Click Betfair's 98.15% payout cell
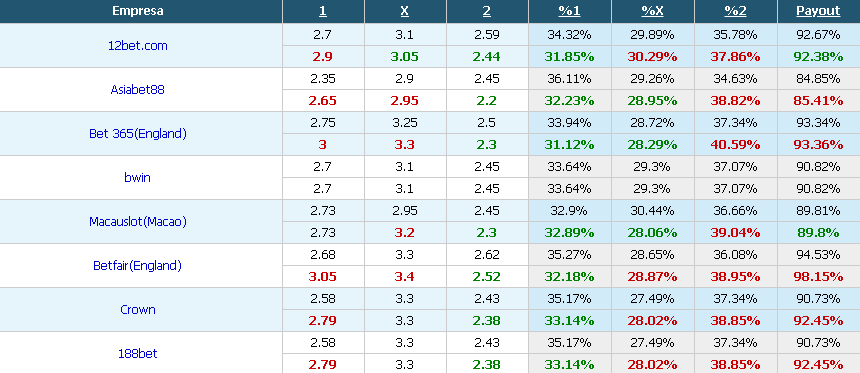 [x=818, y=276]
